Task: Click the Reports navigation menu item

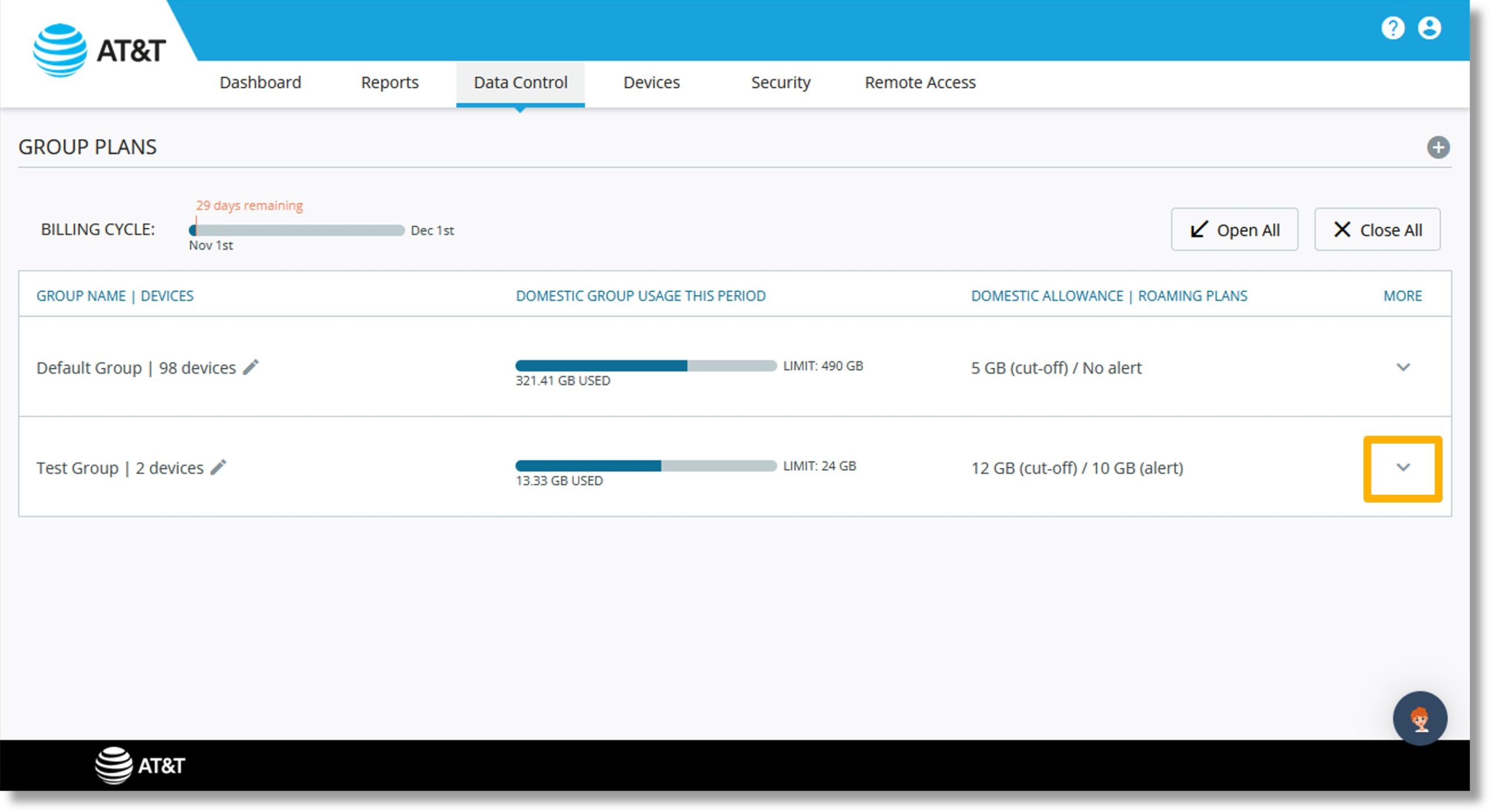Action: (x=389, y=82)
